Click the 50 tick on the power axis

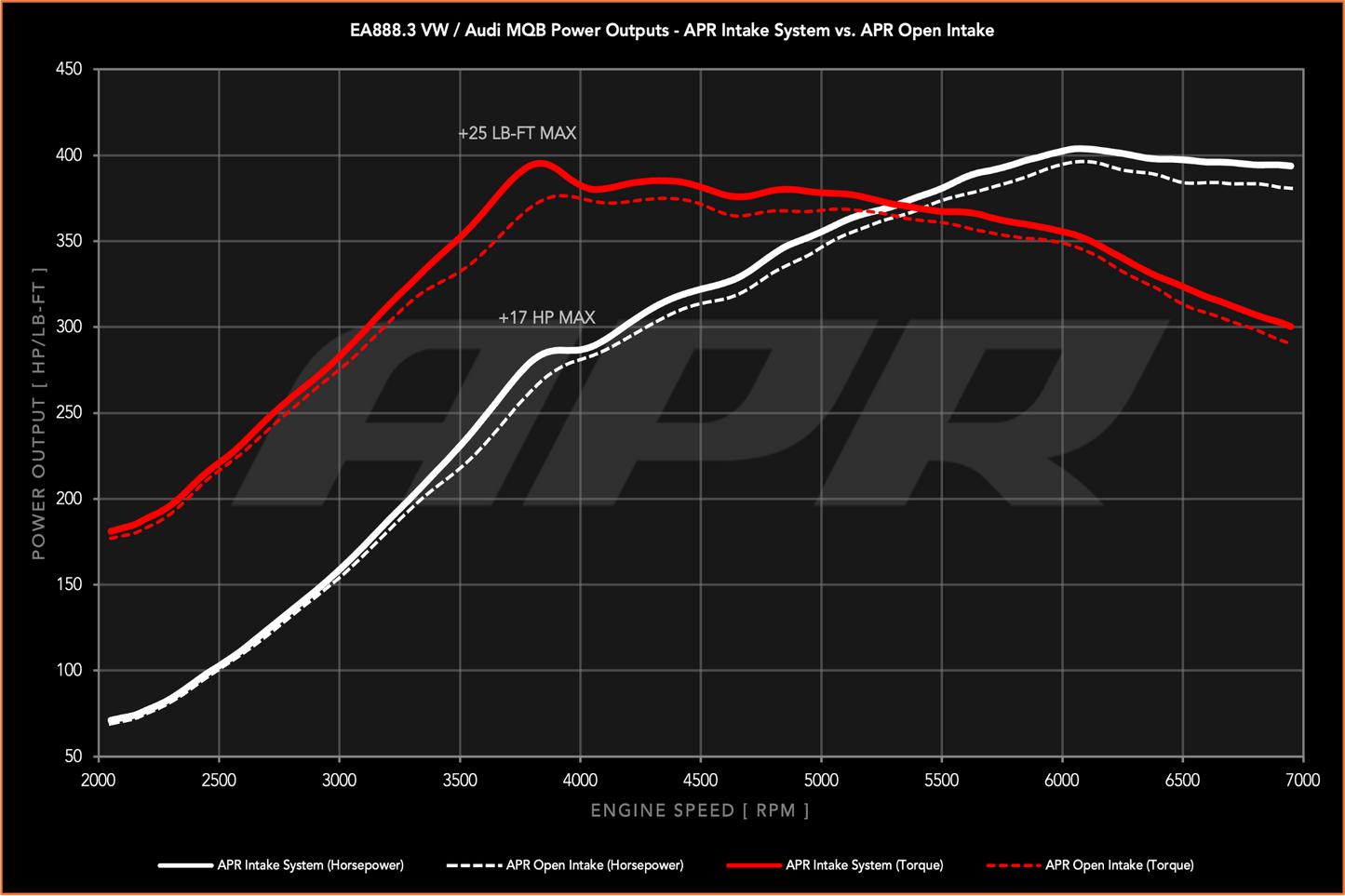click(x=74, y=756)
